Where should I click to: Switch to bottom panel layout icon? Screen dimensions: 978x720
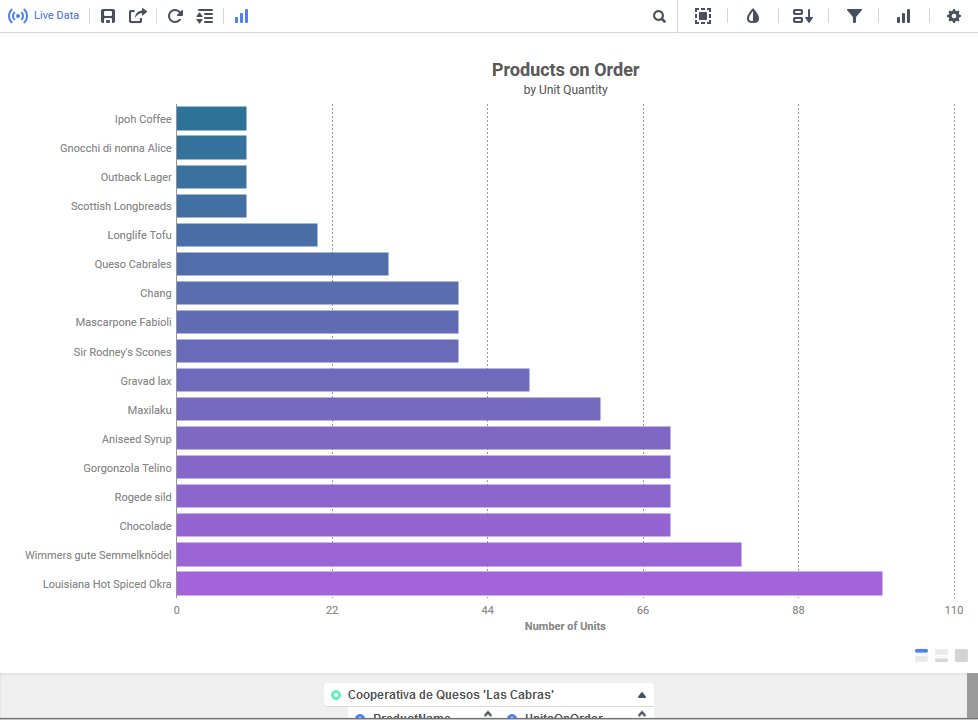pos(941,655)
